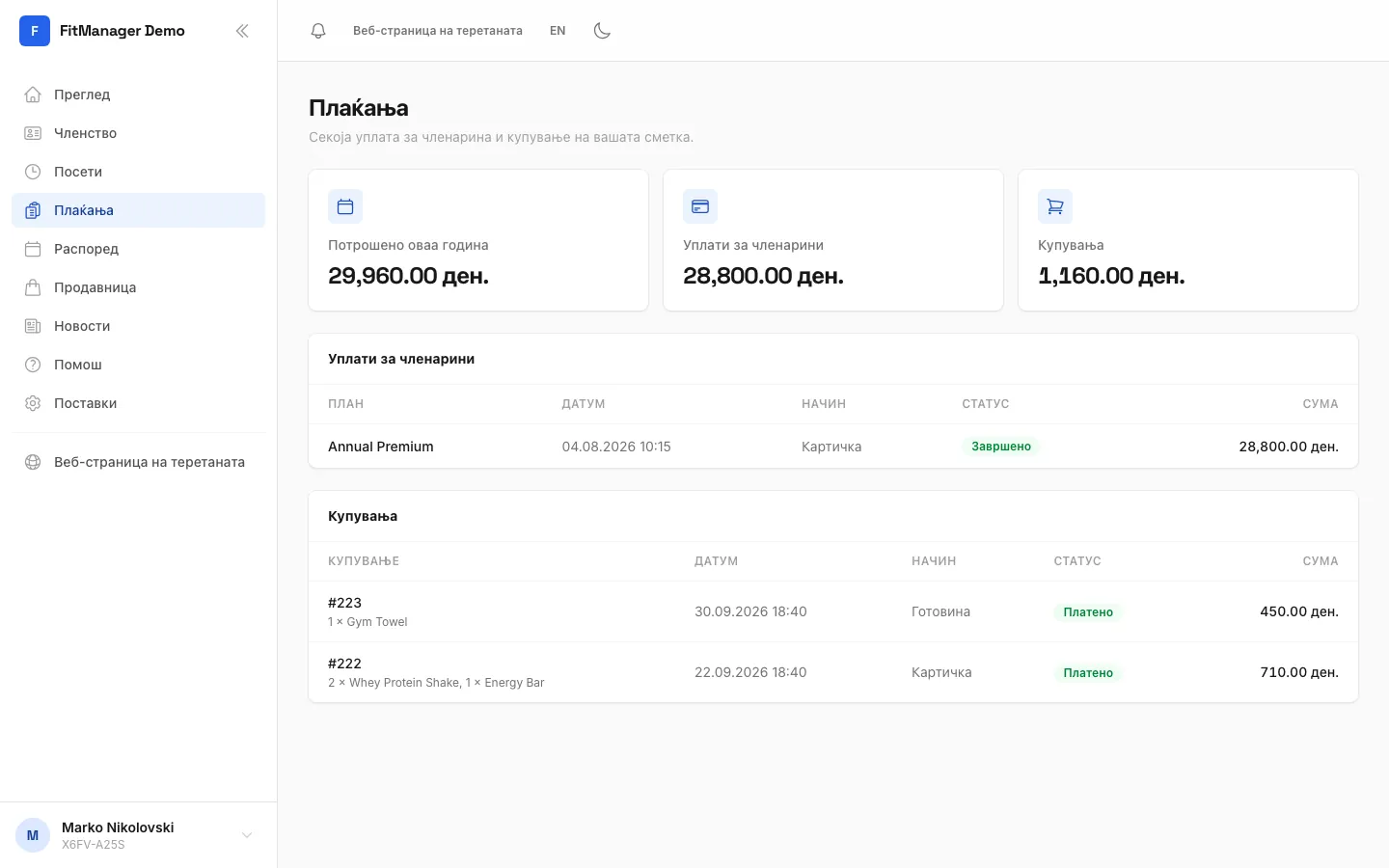1389x868 pixels.
Task: Click the card icon on the Уплати за членарини card
Action: tap(700, 206)
